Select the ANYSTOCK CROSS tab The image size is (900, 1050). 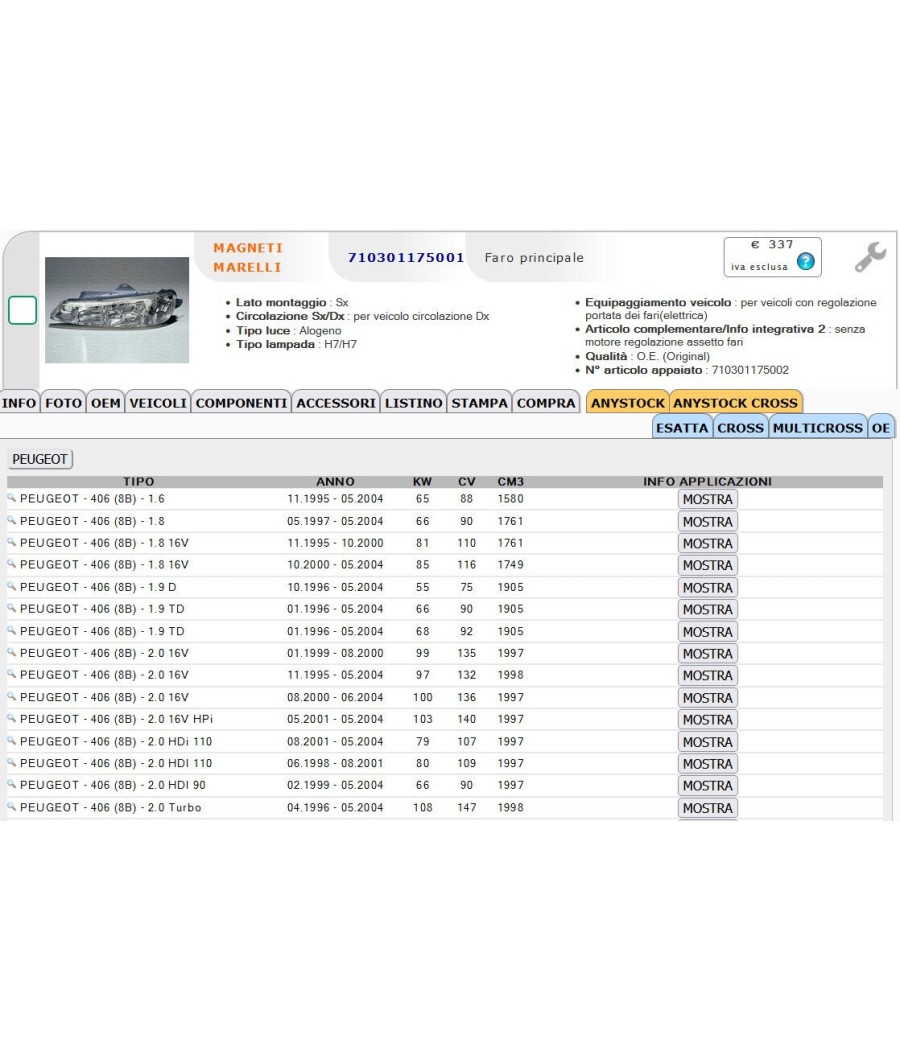click(735, 402)
